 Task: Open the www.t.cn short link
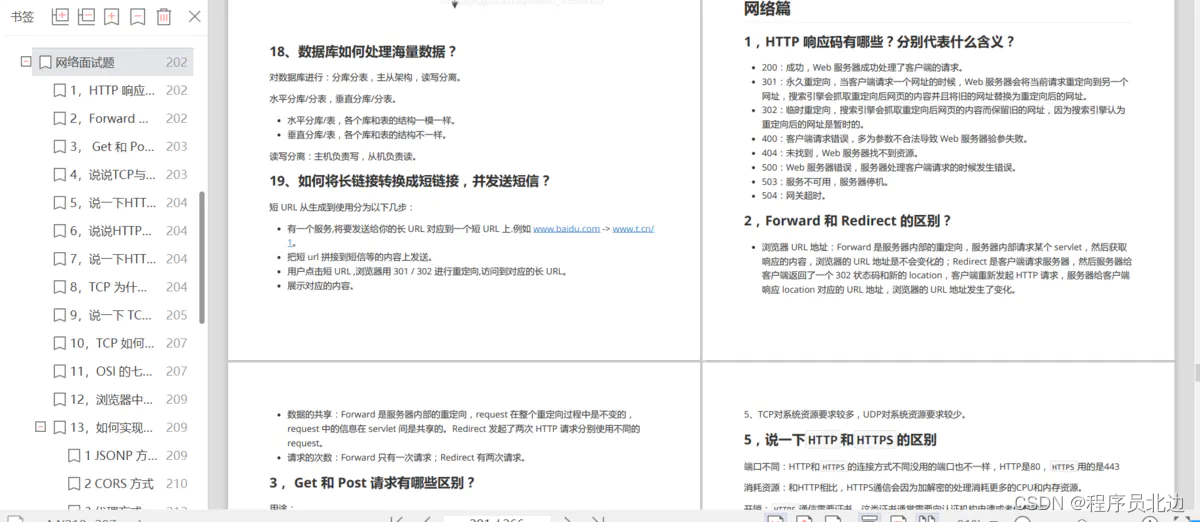[x=633, y=229]
